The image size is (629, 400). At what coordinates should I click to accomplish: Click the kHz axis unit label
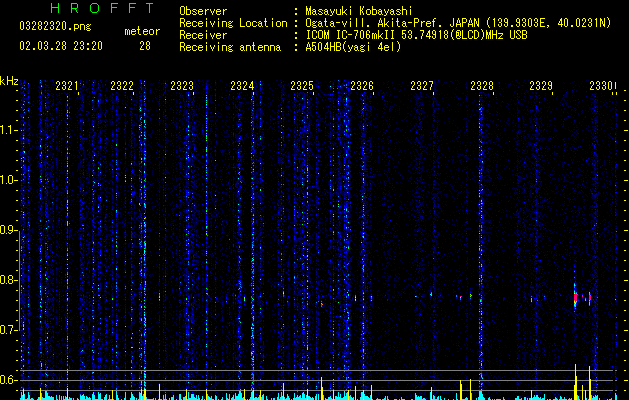pos(9,81)
